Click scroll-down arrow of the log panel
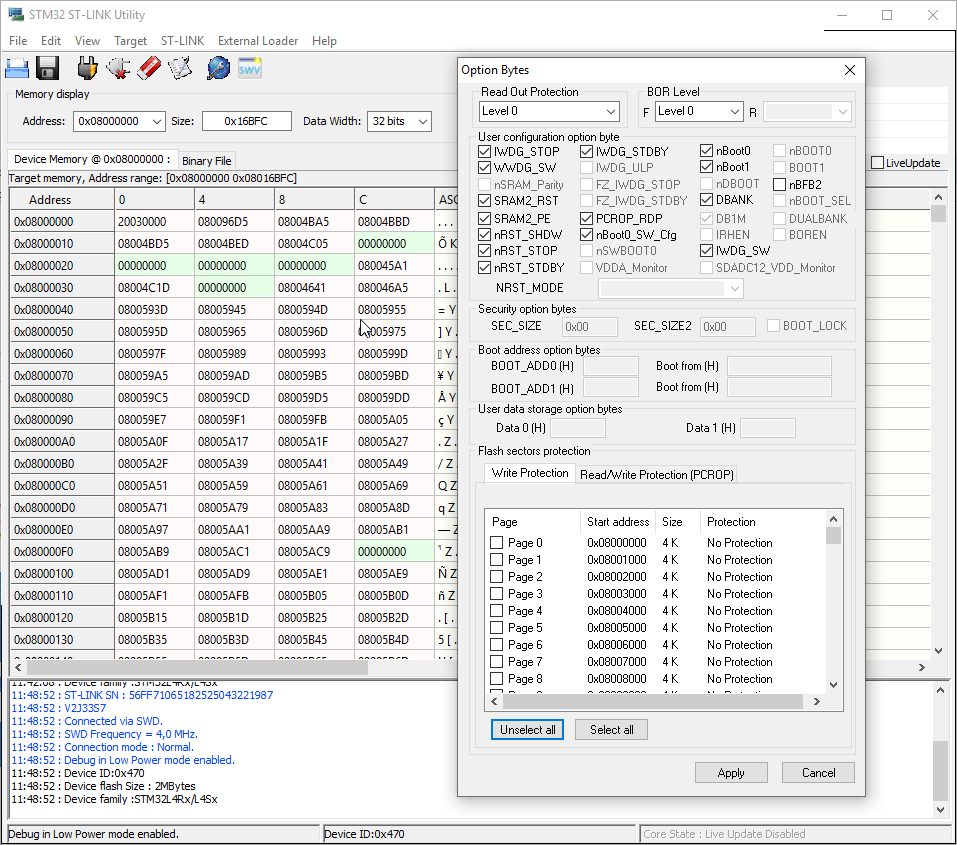The height and width of the screenshot is (845, 957). 941,810
